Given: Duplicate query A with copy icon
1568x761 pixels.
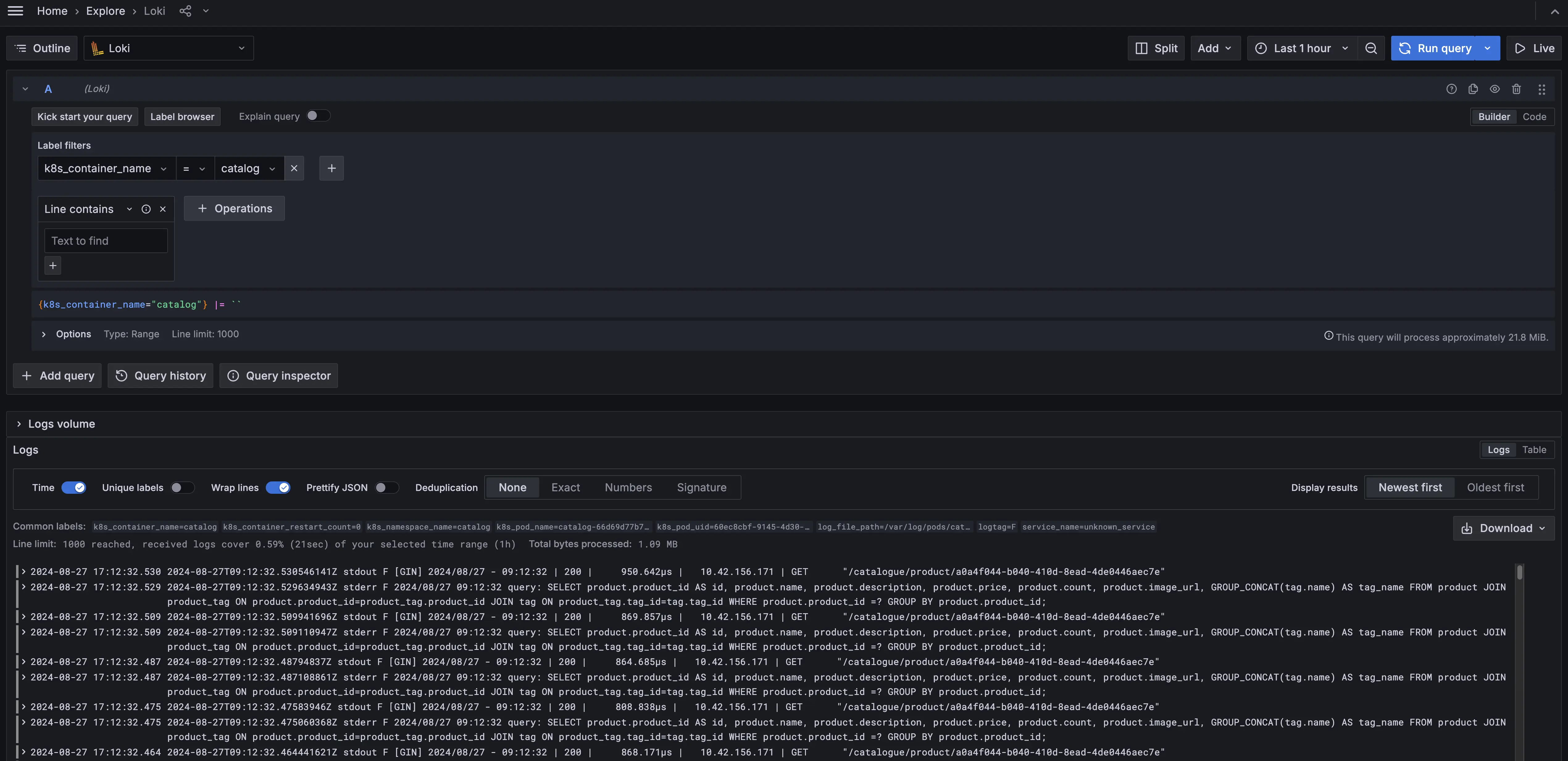Looking at the screenshot, I should (1473, 89).
